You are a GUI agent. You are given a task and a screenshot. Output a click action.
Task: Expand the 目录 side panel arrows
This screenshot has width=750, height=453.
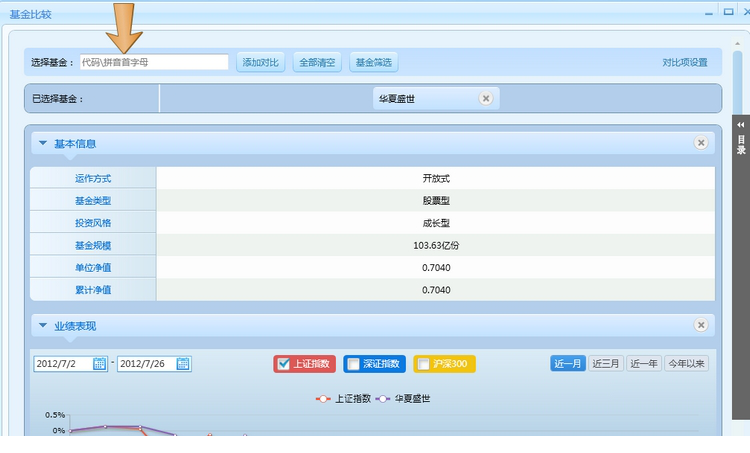point(740,125)
